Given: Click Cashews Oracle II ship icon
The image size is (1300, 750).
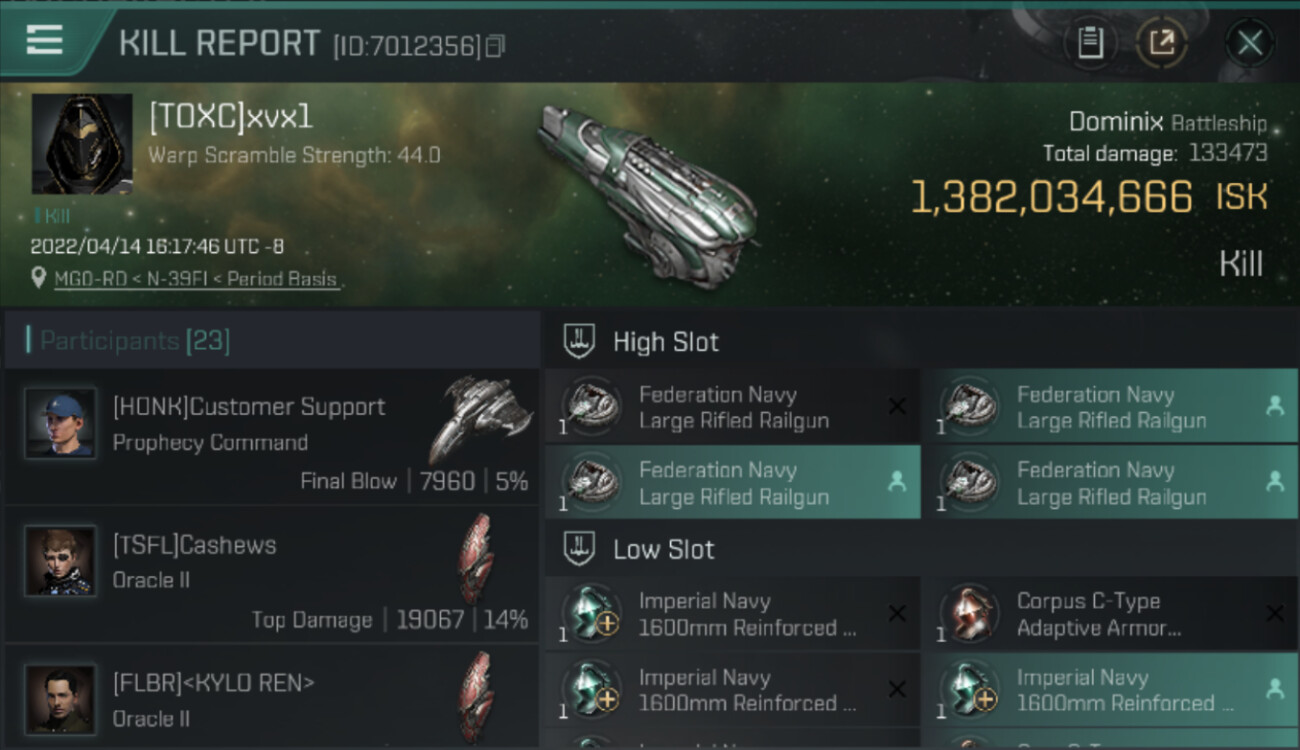Looking at the screenshot, I should 477,558.
